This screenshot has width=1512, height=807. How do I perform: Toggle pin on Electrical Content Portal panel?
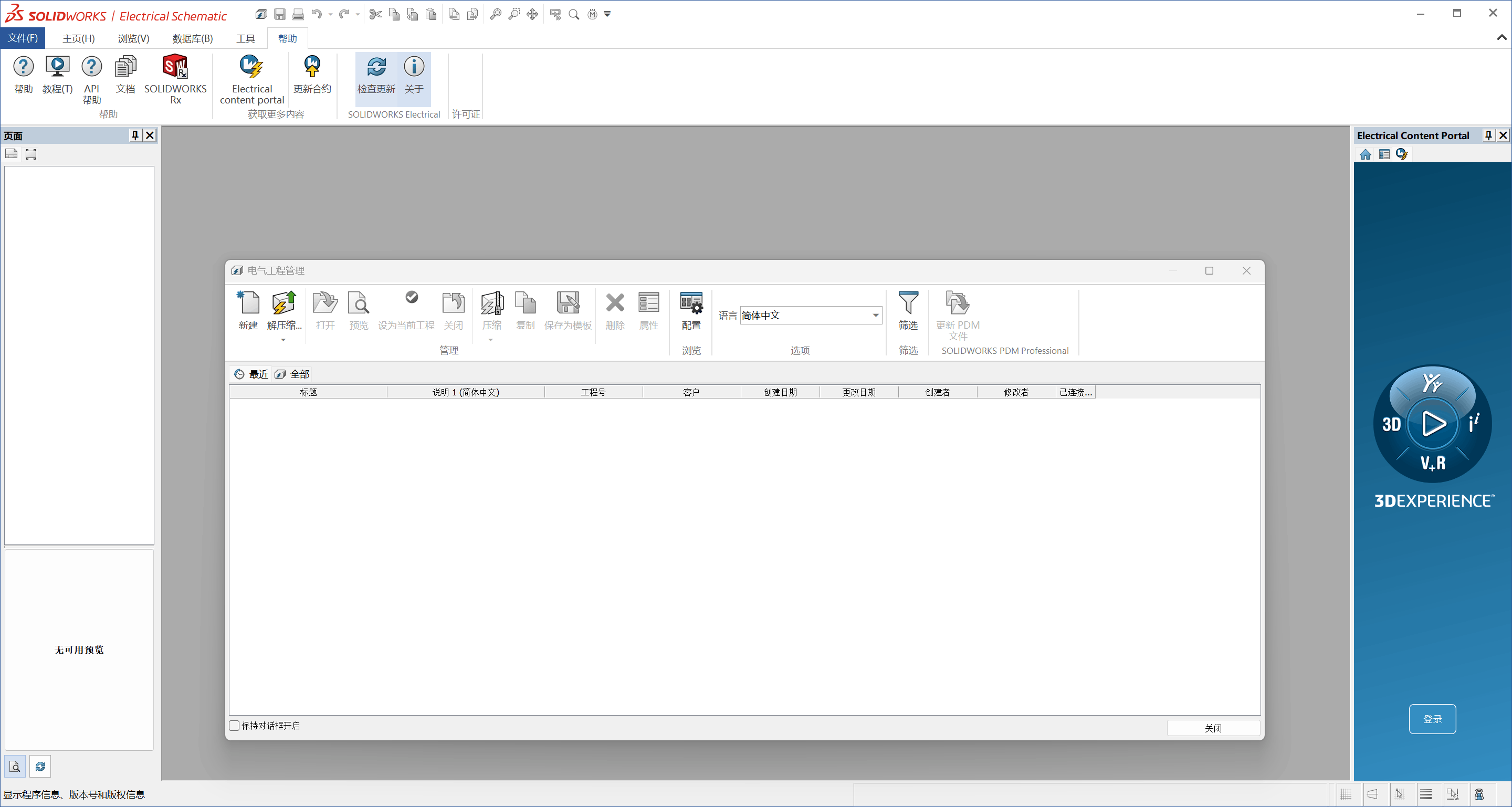(x=1488, y=135)
